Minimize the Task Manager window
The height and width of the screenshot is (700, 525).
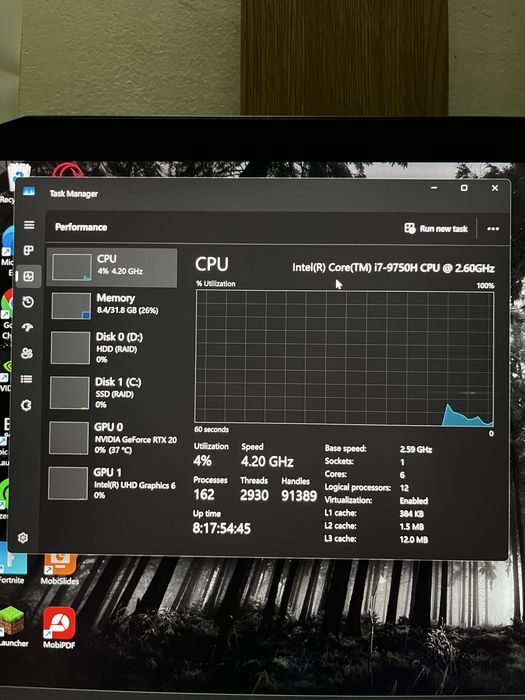tap(434, 188)
